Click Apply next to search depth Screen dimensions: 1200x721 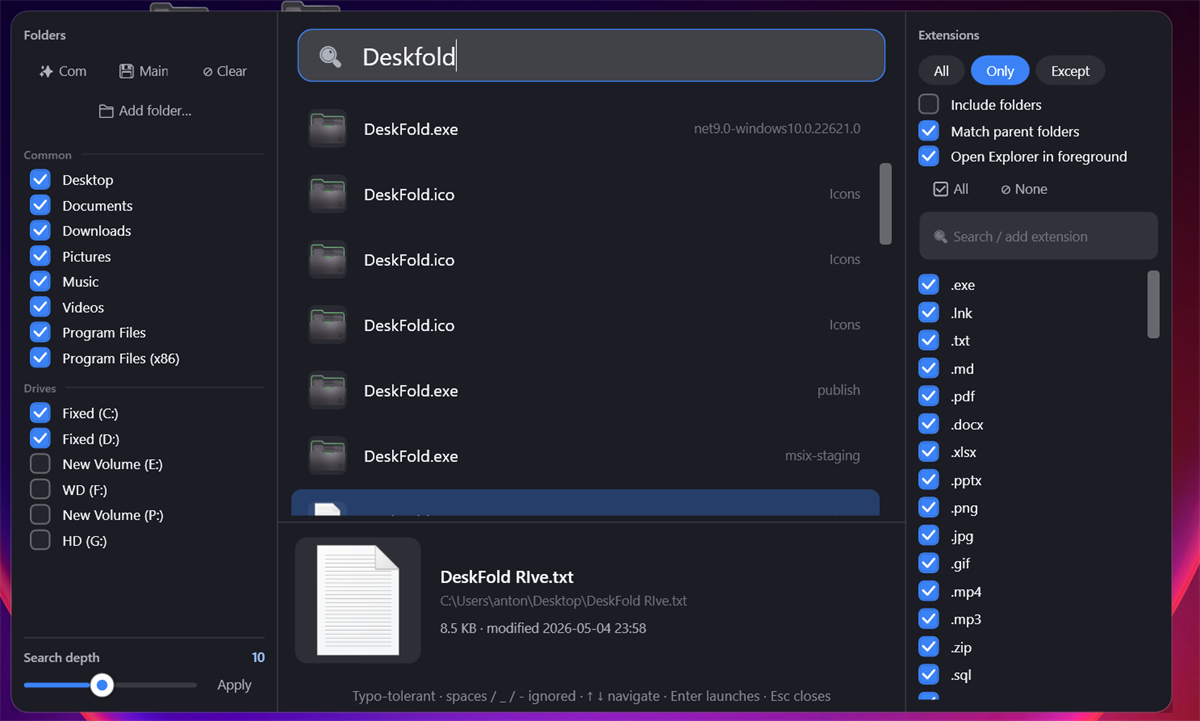point(234,685)
